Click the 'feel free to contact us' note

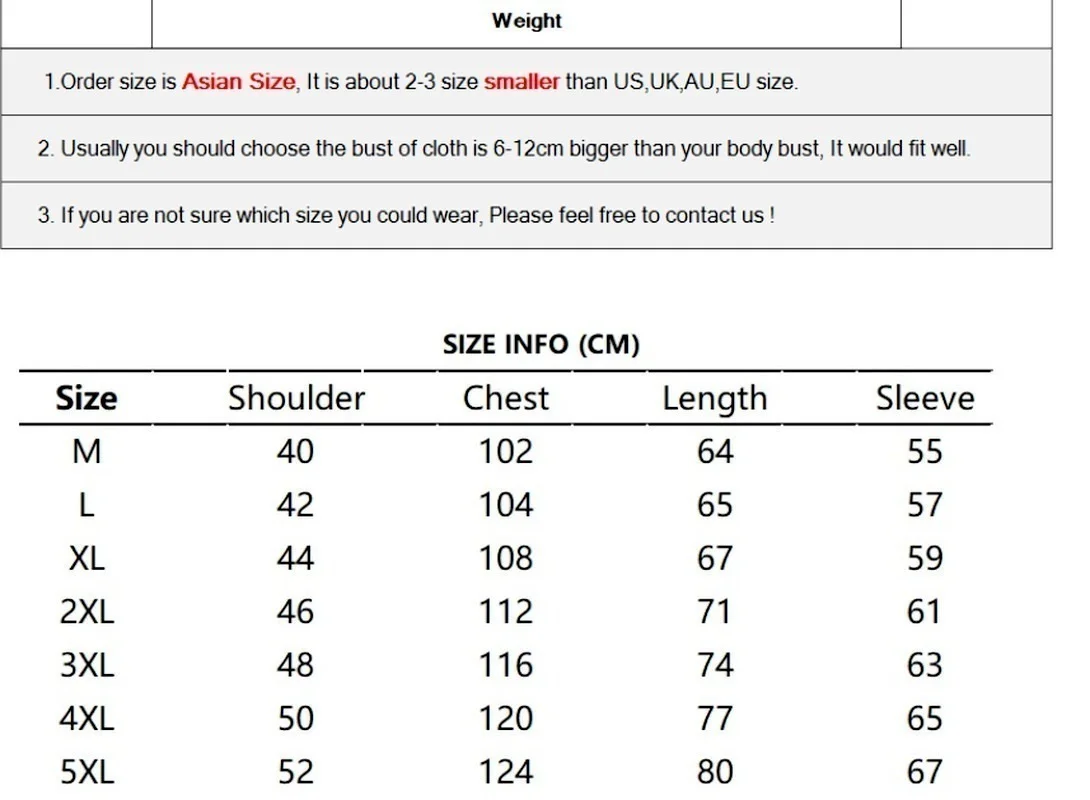click(406, 215)
